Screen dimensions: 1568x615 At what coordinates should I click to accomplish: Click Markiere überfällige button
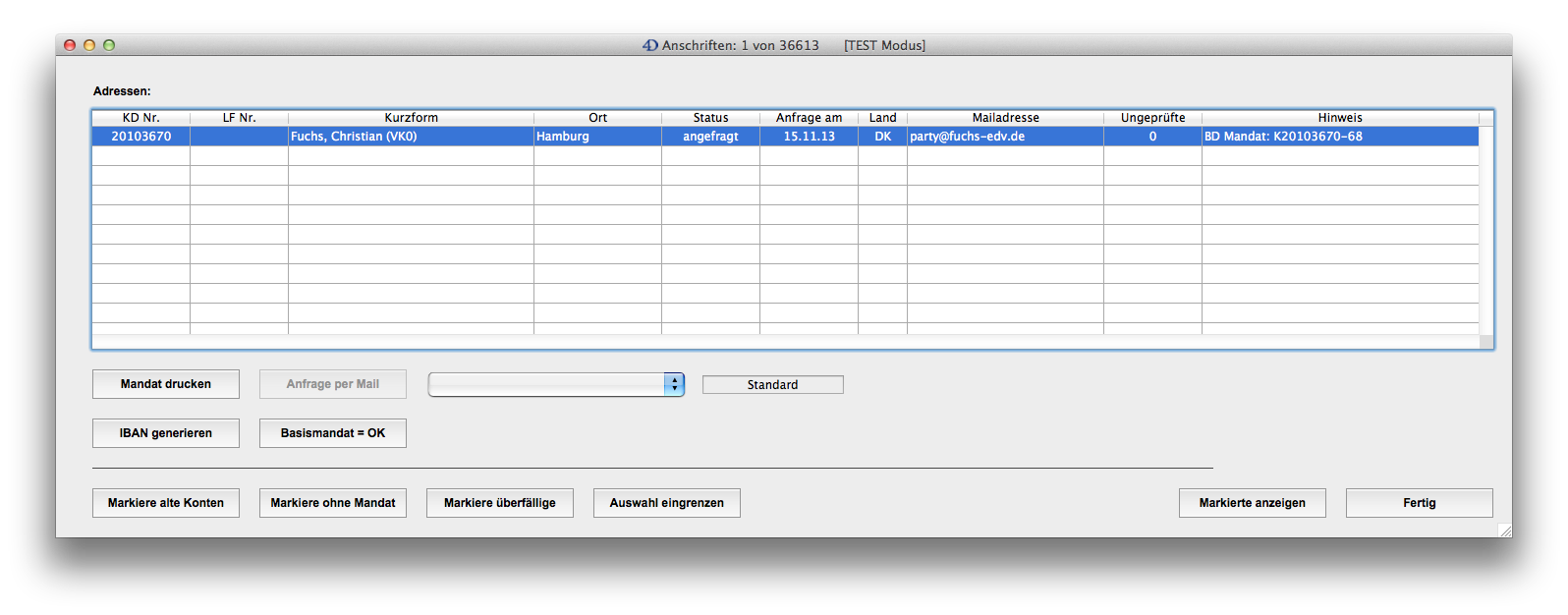click(499, 503)
